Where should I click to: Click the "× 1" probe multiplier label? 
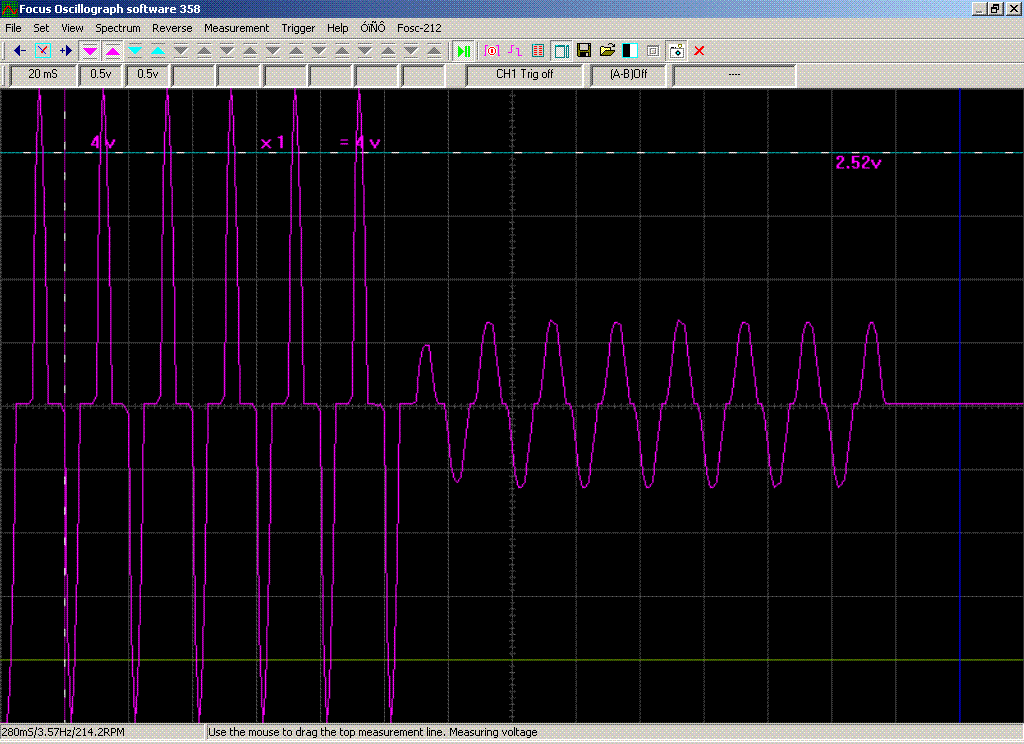[x=272, y=143]
